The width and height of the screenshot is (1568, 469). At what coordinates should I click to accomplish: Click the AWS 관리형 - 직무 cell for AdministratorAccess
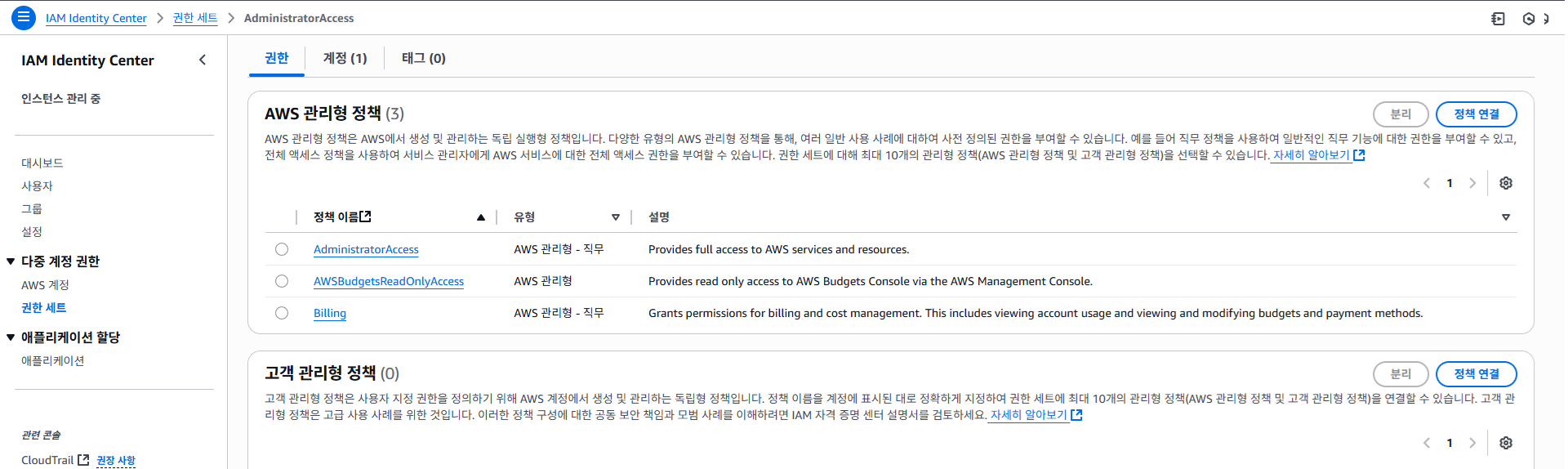pos(559,249)
